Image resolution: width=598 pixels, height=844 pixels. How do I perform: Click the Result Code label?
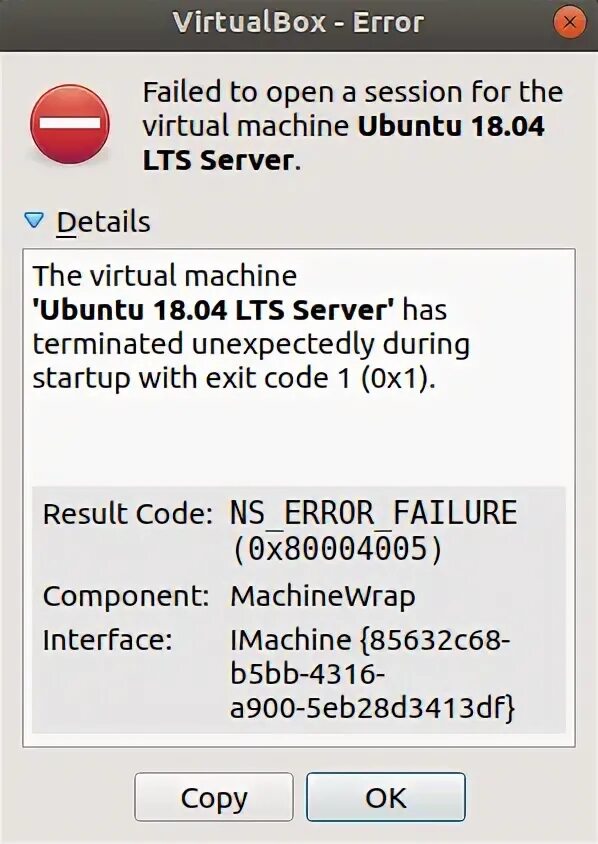tap(128, 513)
